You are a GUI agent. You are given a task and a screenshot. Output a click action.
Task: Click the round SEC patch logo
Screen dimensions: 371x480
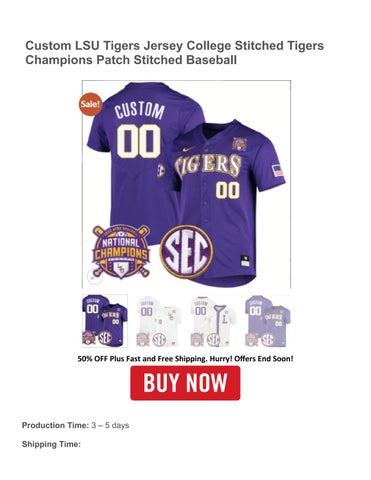pyautogui.click(x=186, y=252)
